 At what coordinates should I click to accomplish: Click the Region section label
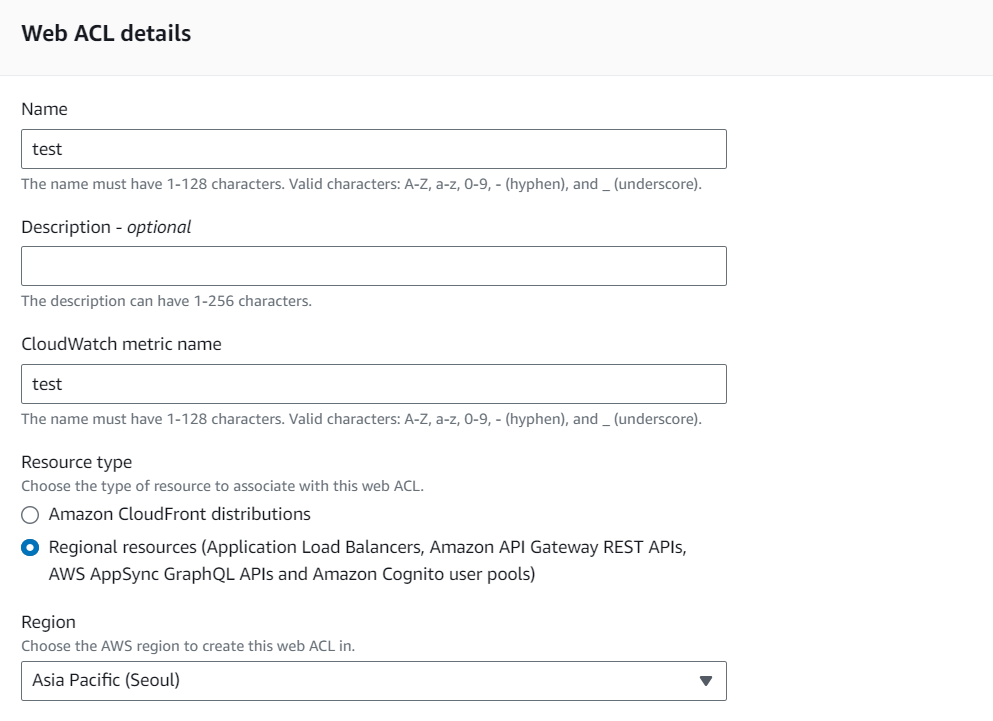coord(48,622)
